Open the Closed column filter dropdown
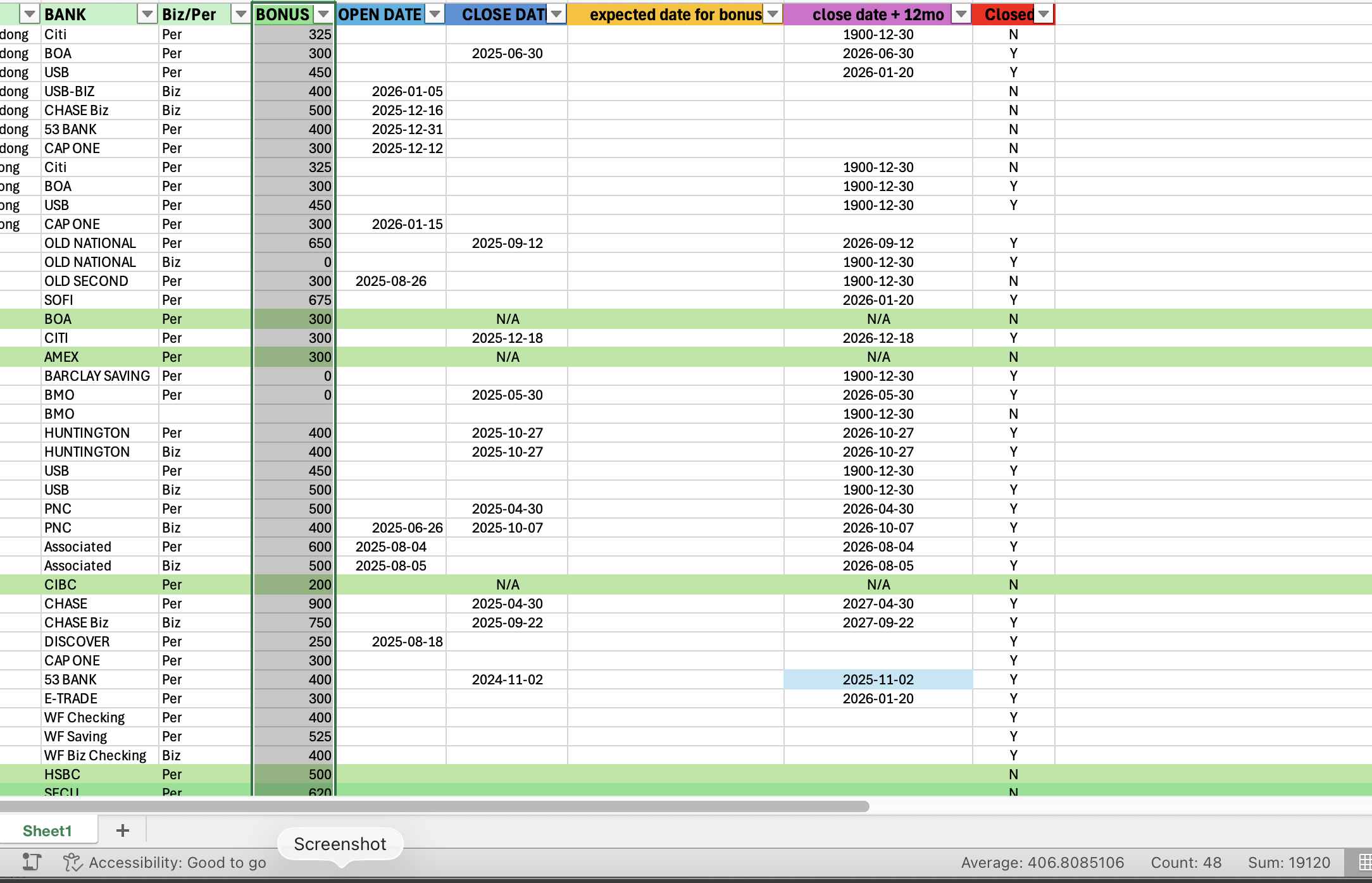The width and height of the screenshot is (1372, 883). coord(1044,14)
